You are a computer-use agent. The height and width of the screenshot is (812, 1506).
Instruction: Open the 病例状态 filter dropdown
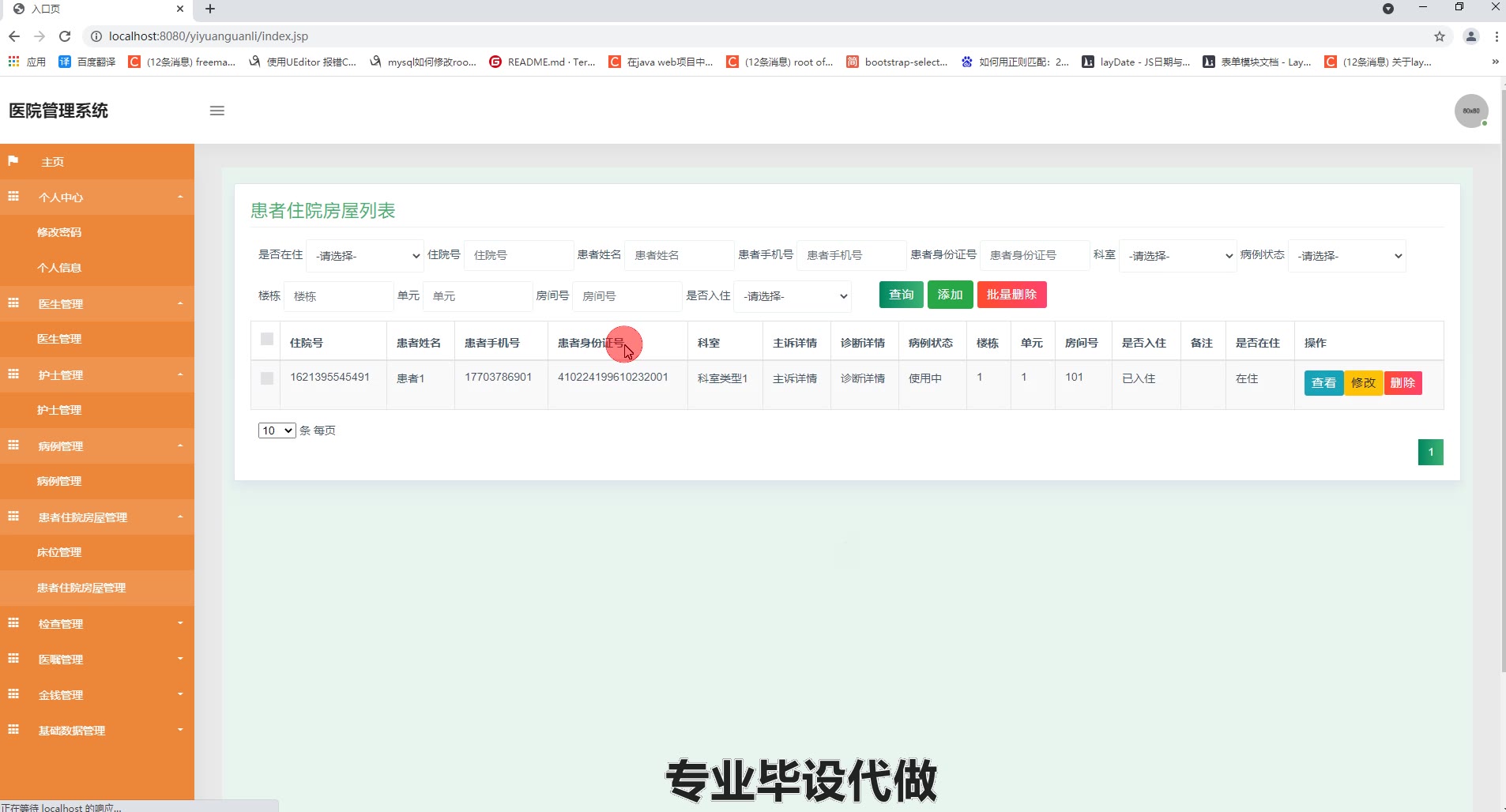pyautogui.click(x=1346, y=256)
